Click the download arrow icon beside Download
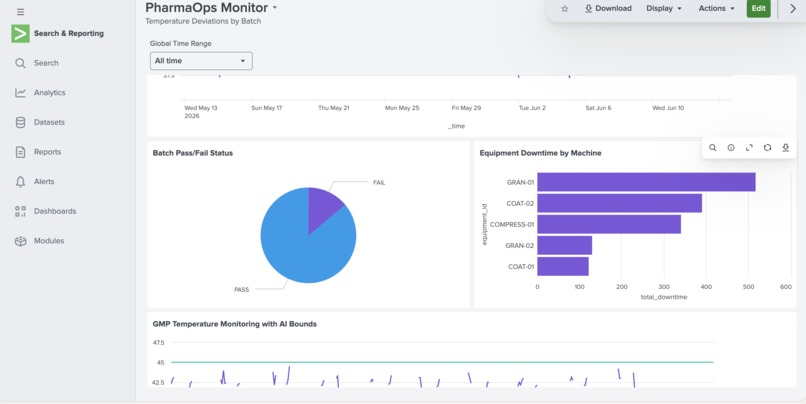Image resolution: width=806 pixels, height=404 pixels. coord(589,9)
